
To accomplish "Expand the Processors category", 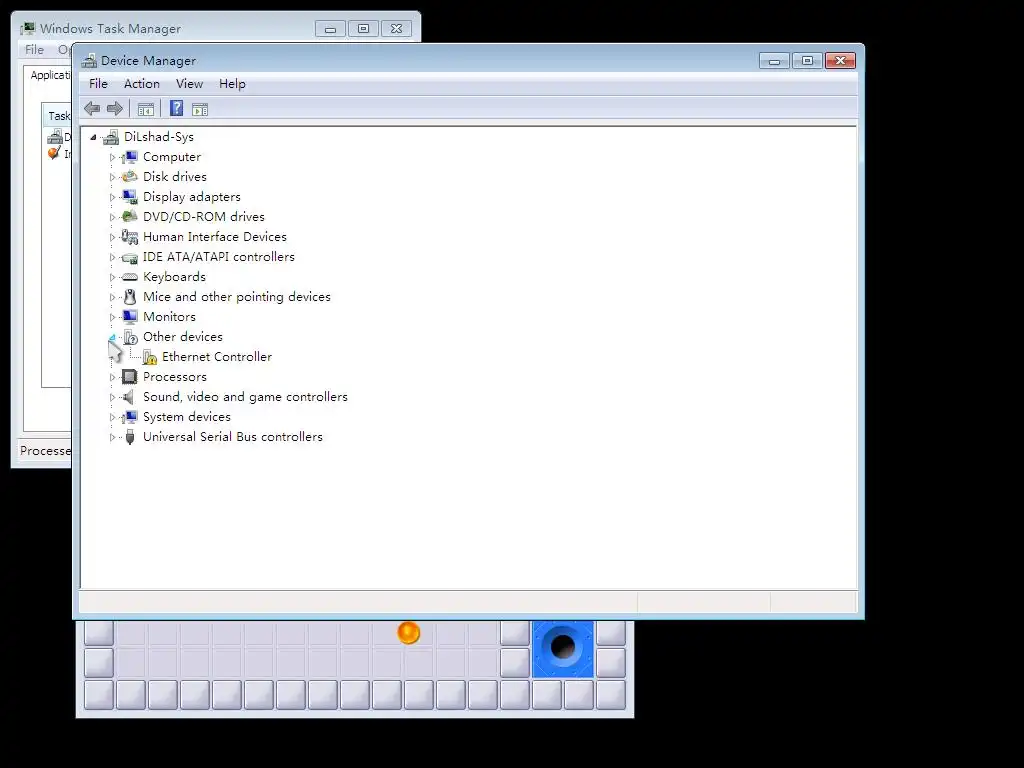I will coord(112,377).
